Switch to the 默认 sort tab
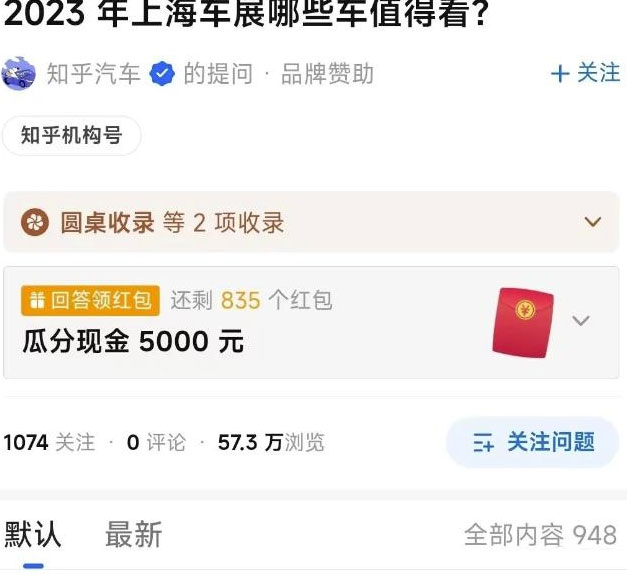 click(x=33, y=534)
